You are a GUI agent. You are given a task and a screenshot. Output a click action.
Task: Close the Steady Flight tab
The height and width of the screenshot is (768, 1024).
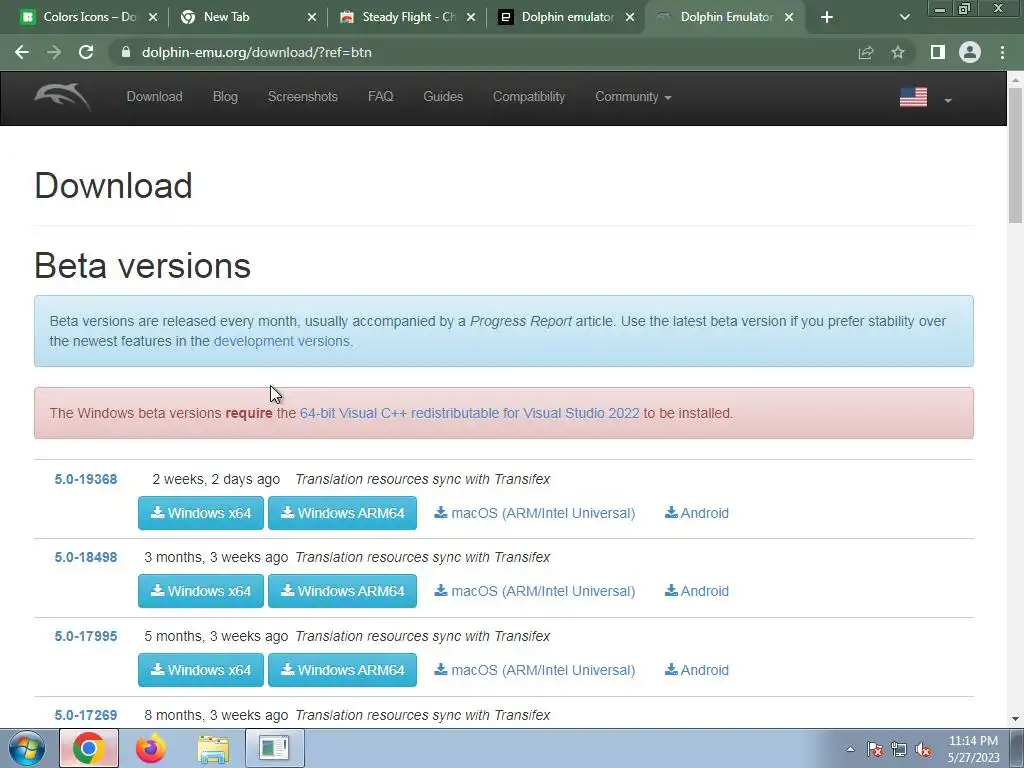[471, 17]
